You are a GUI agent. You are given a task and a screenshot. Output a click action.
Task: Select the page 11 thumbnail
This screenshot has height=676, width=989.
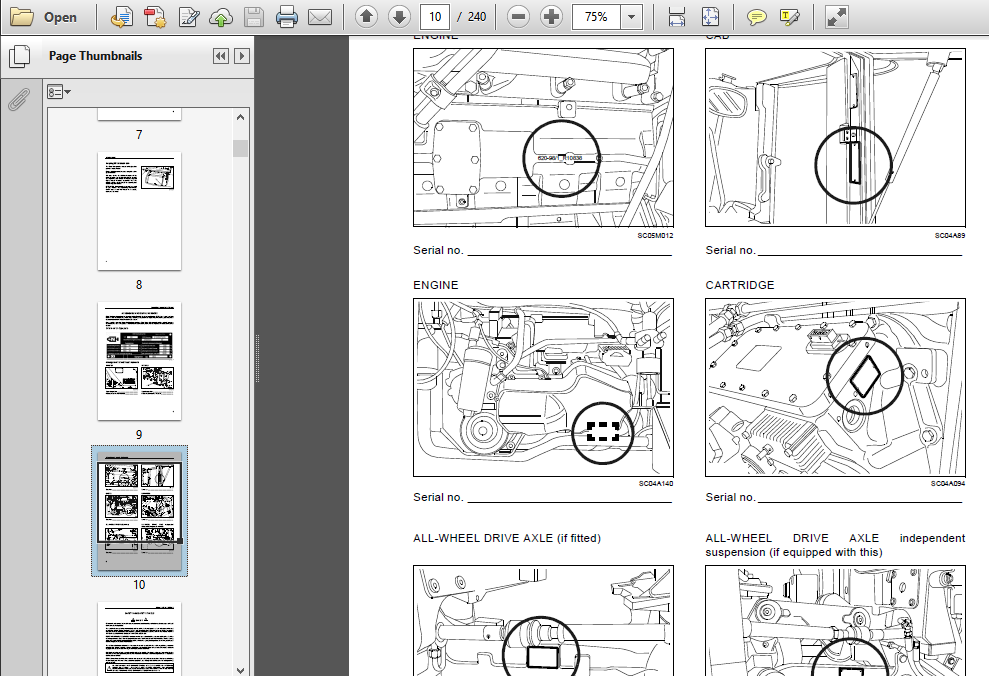[x=139, y=639]
